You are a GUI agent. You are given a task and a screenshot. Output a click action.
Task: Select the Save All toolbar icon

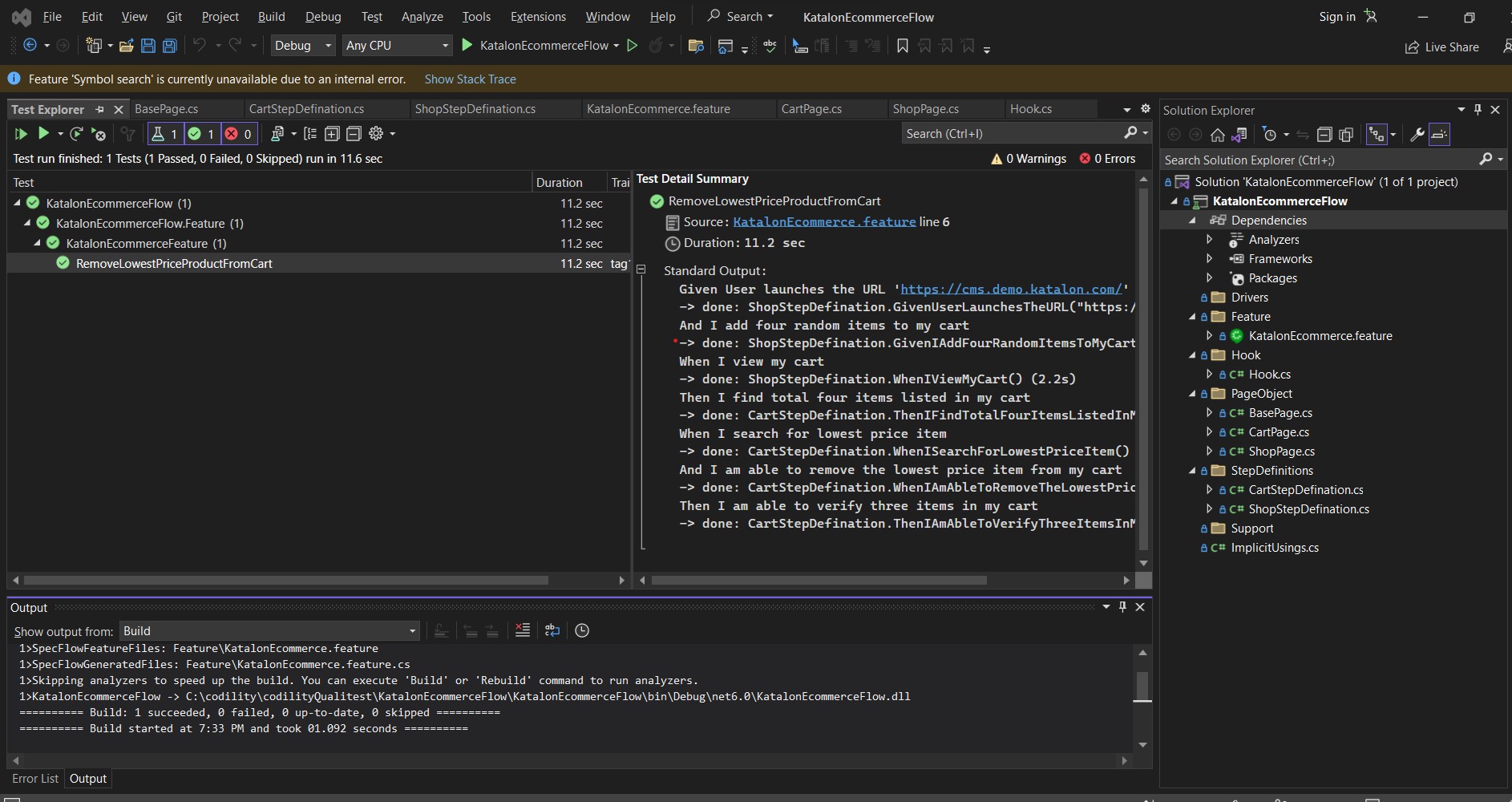(169, 46)
